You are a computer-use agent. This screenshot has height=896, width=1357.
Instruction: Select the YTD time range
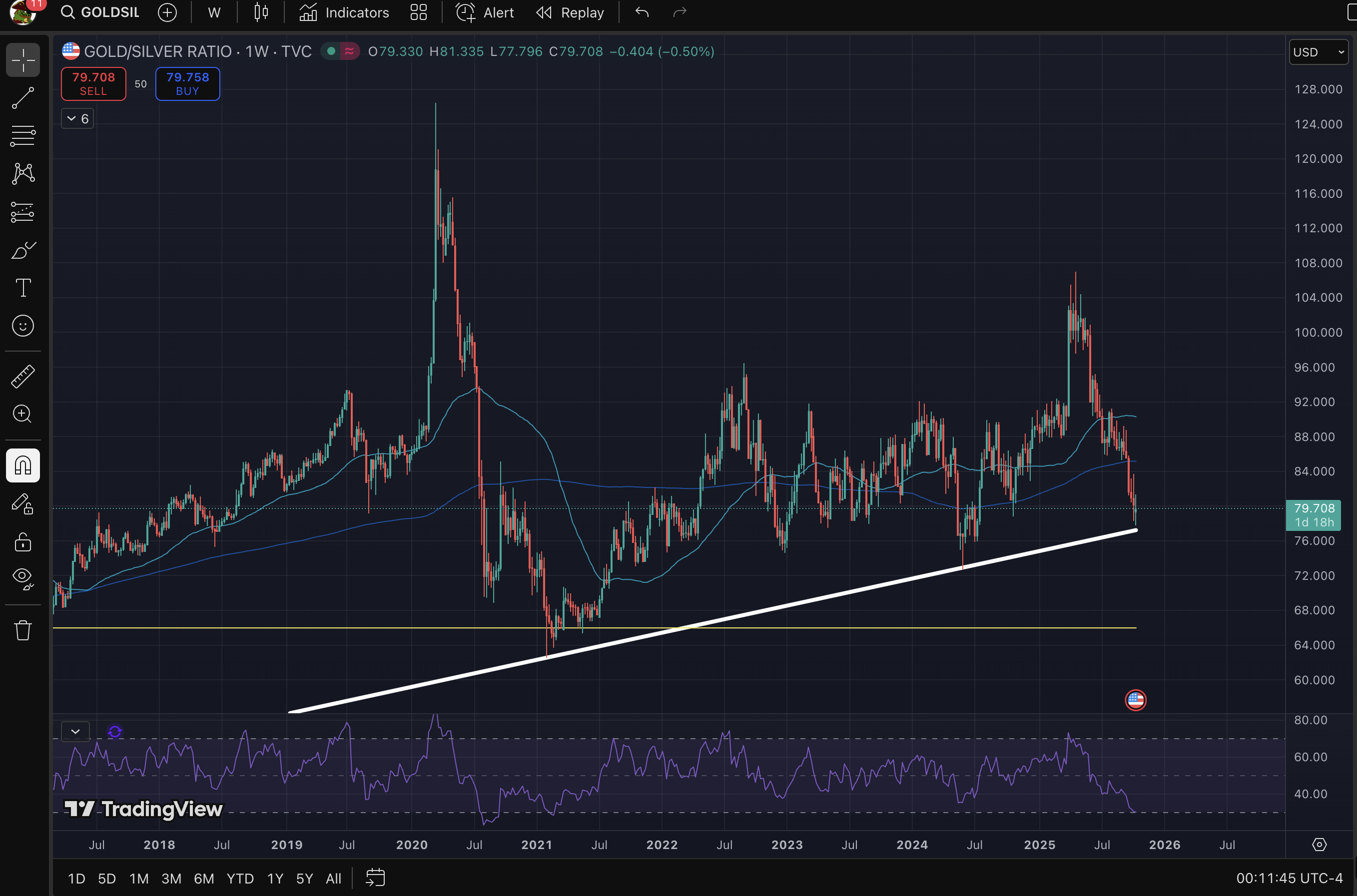pyautogui.click(x=240, y=879)
